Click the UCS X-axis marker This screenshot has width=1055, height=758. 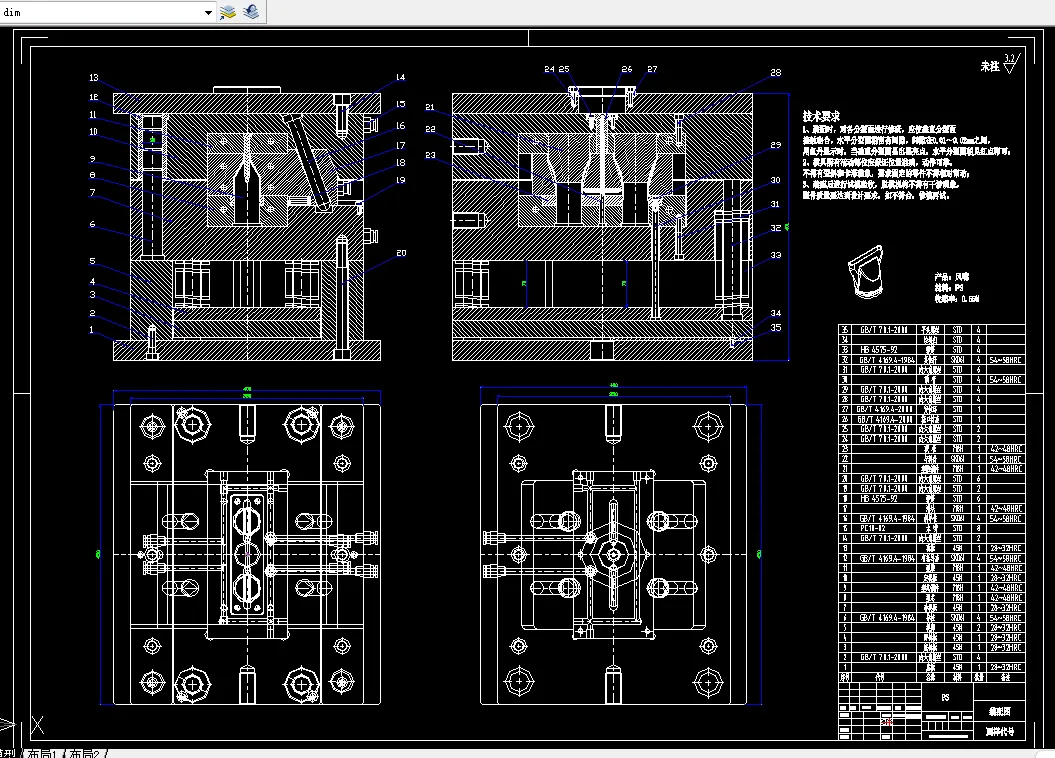click(x=38, y=725)
